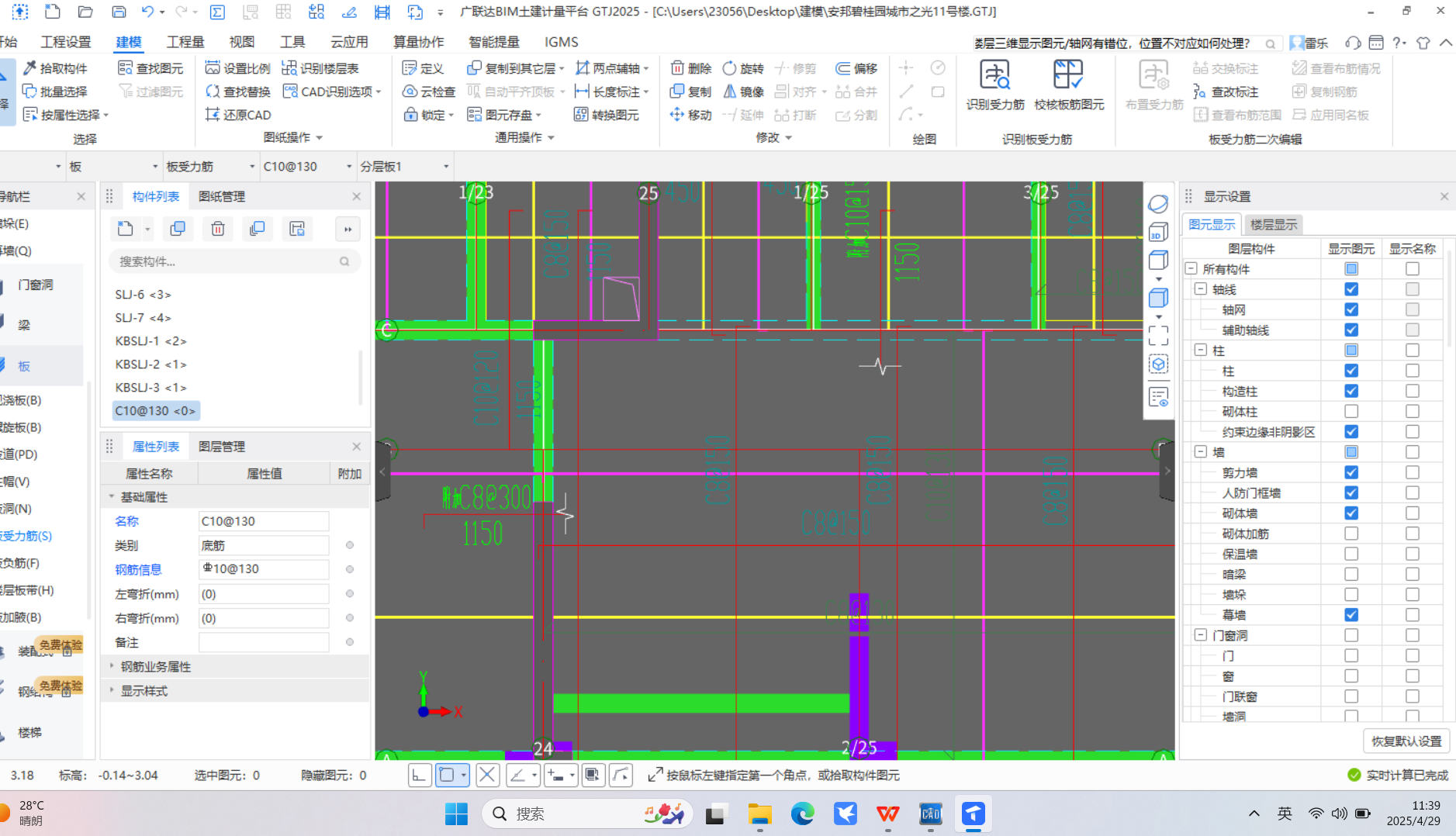Open Microsoft Edge from taskbar
This screenshot has width=1456, height=836.
(802, 814)
